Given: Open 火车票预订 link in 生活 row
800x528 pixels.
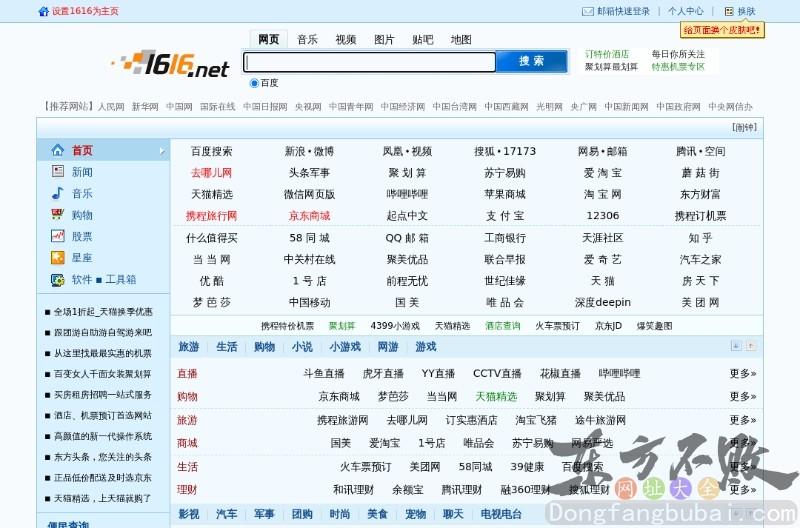Looking at the screenshot, I should point(365,467).
